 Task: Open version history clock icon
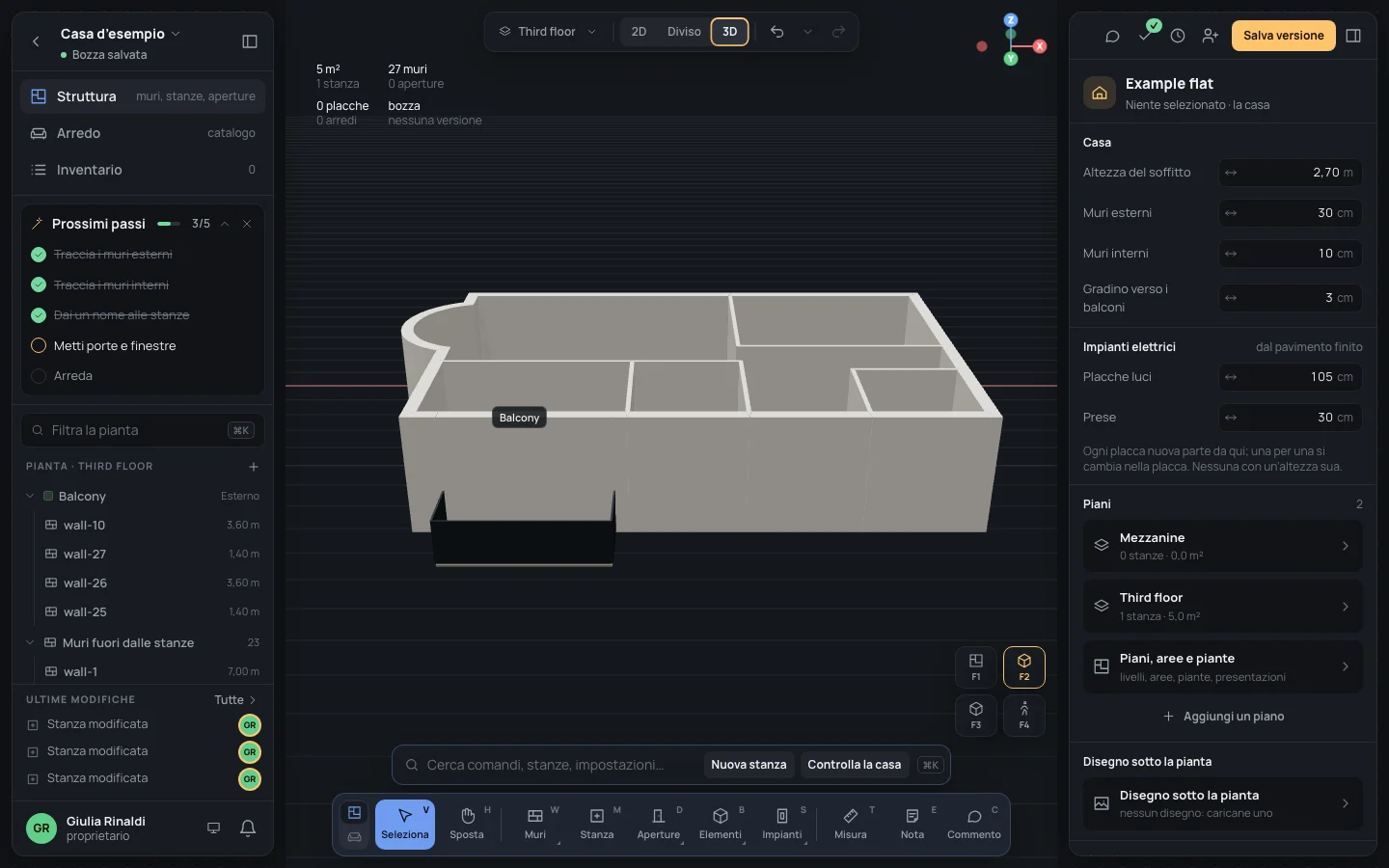click(1178, 36)
